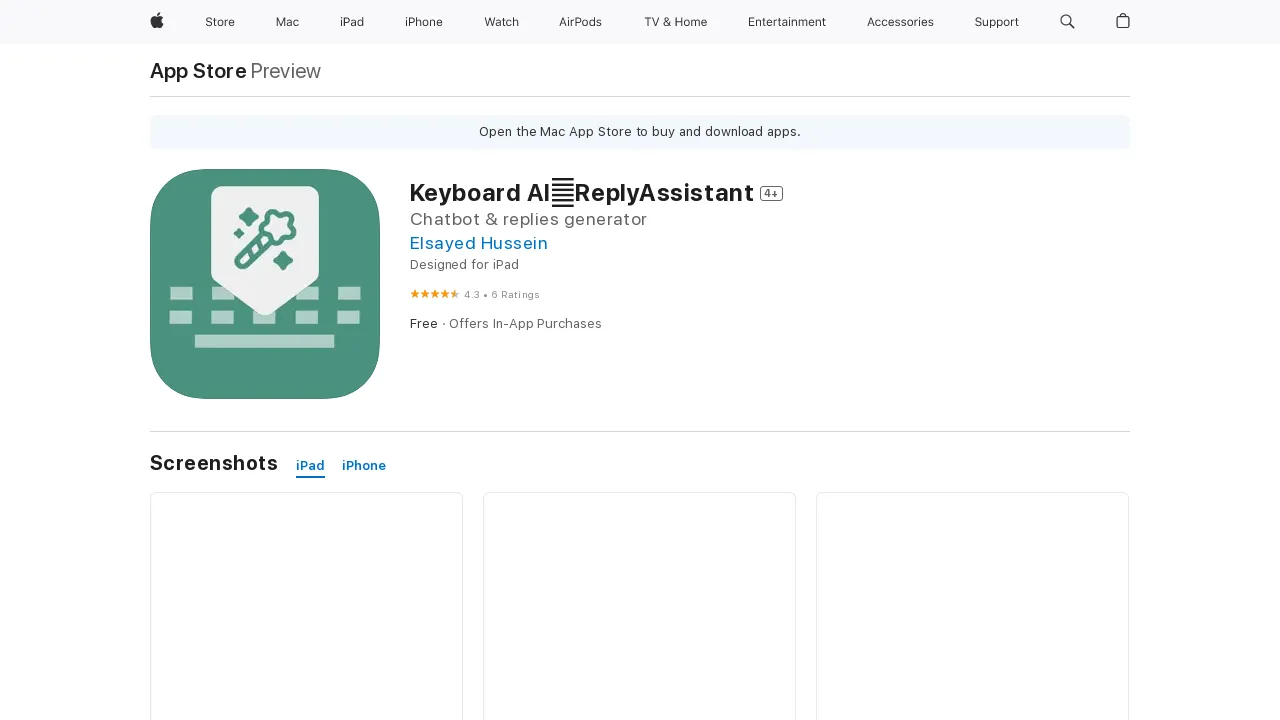Select the iPad screenshots tab
This screenshot has height=720, width=1280.
point(310,465)
